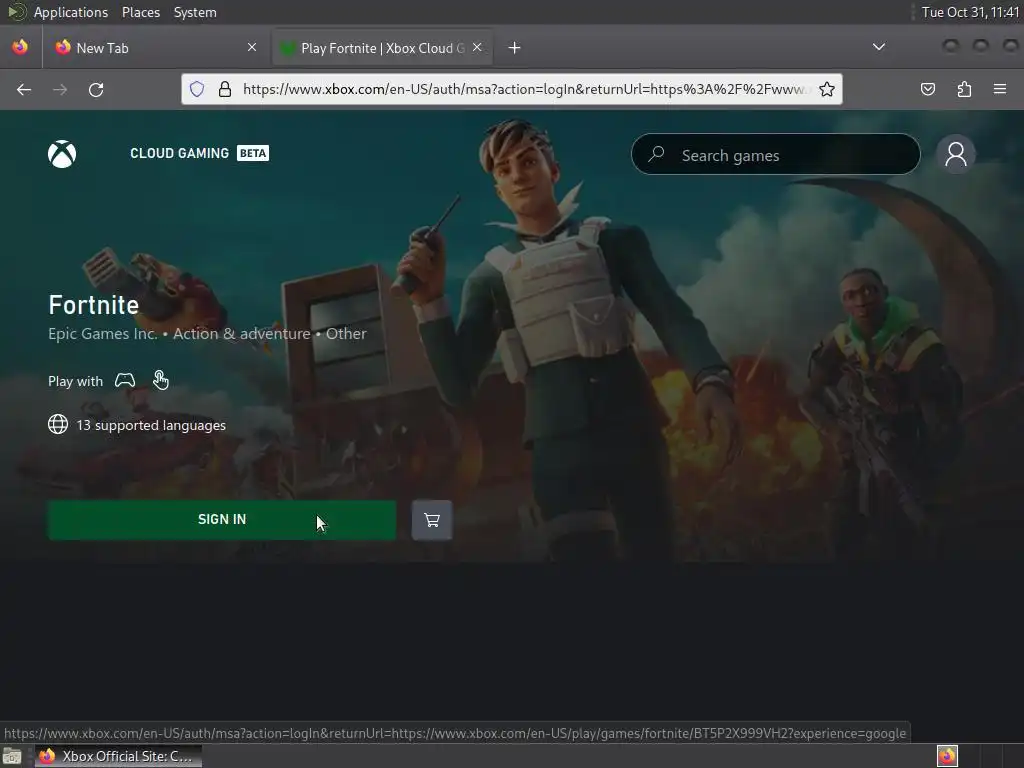
Task: Click the controller icon next to Play with
Action: pyautogui.click(x=125, y=380)
